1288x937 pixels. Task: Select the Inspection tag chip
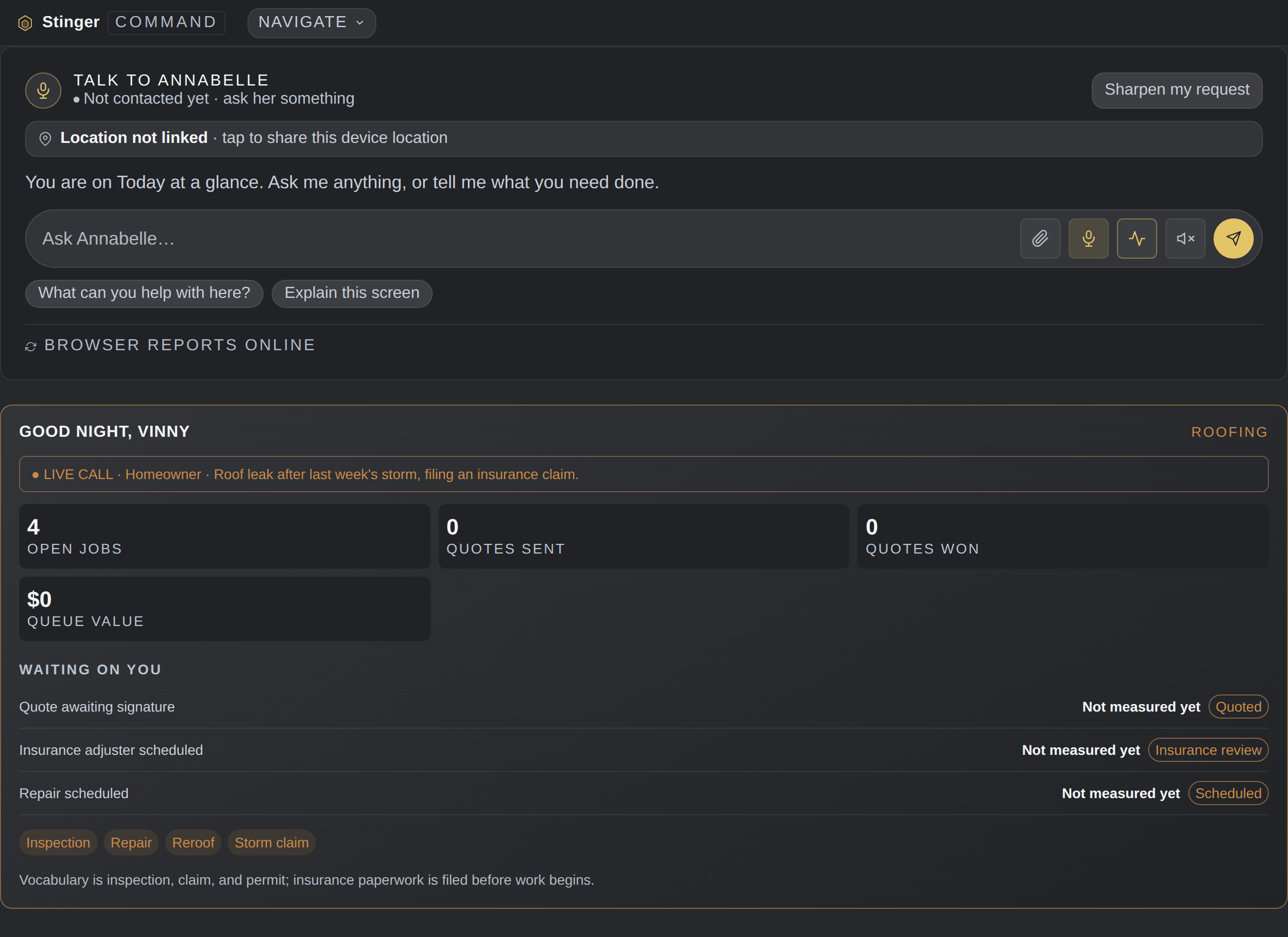[x=58, y=843]
